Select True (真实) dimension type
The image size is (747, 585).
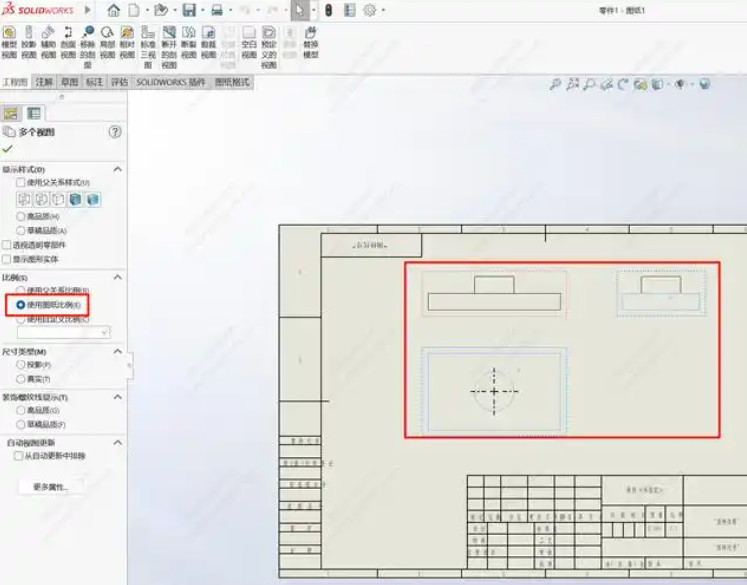[x=20, y=379]
